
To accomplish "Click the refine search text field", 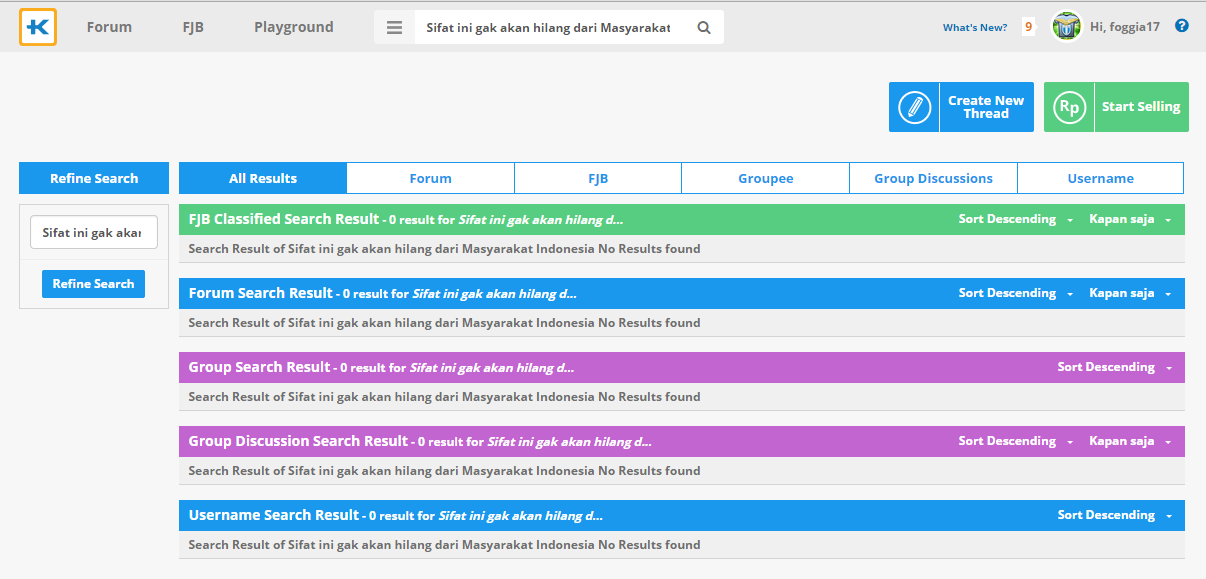I will click(93, 233).
